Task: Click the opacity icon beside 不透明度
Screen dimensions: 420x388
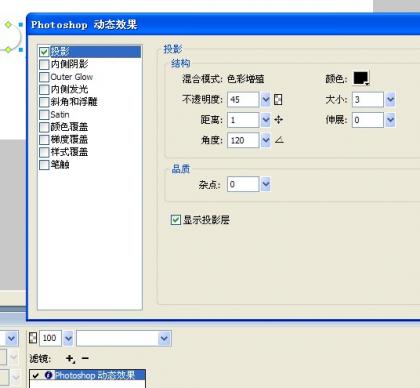Action: 278,100
